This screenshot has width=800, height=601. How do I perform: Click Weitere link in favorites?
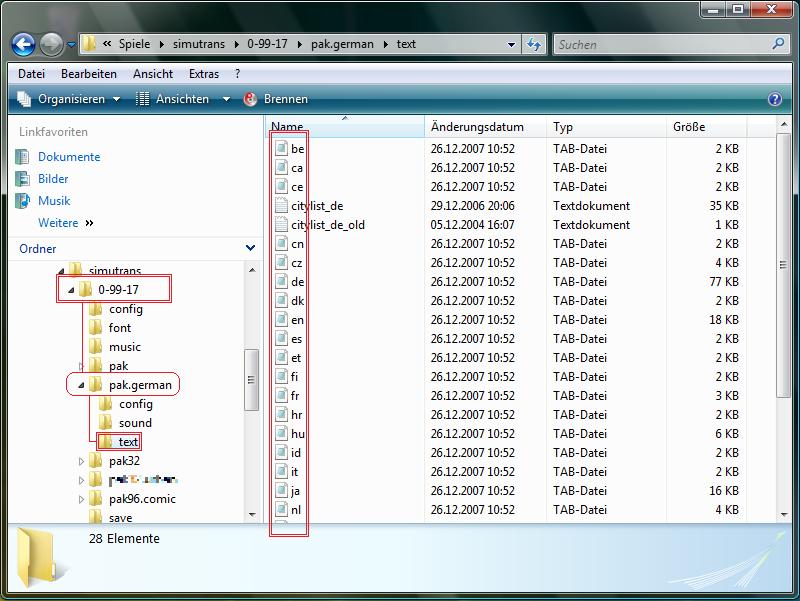[x=59, y=223]
